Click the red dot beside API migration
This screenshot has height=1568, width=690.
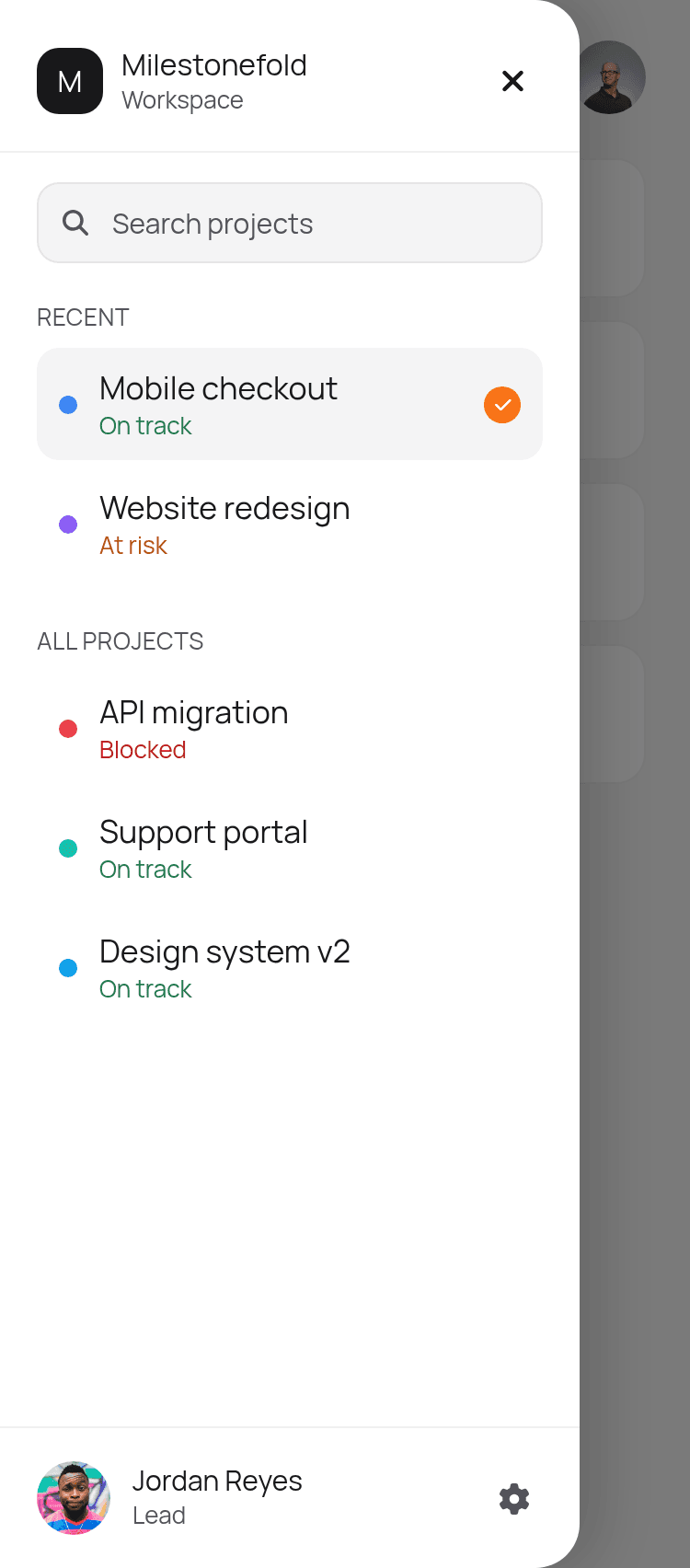(x=68, y=729)
